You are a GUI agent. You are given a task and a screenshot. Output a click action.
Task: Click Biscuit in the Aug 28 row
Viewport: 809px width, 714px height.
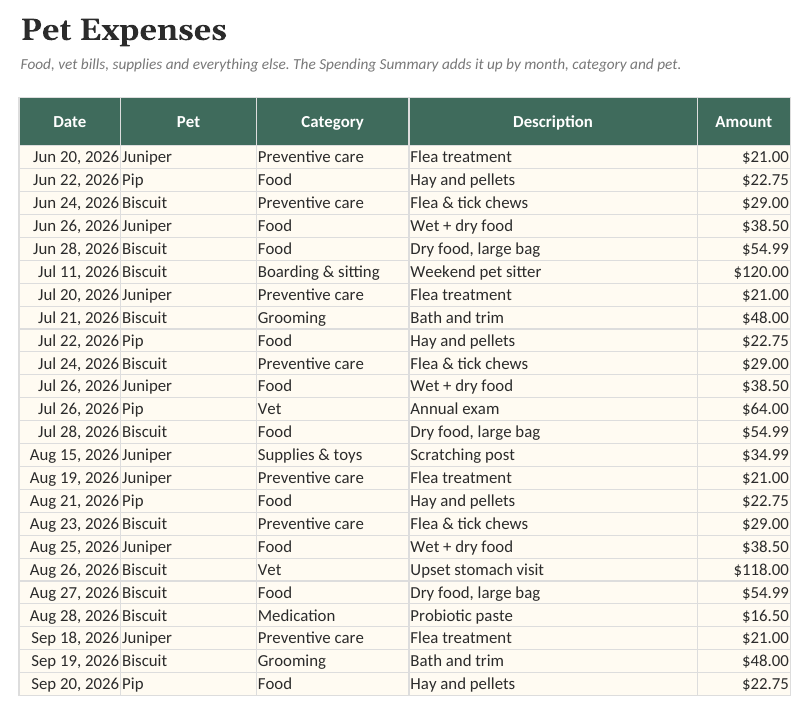pos(188,616)
